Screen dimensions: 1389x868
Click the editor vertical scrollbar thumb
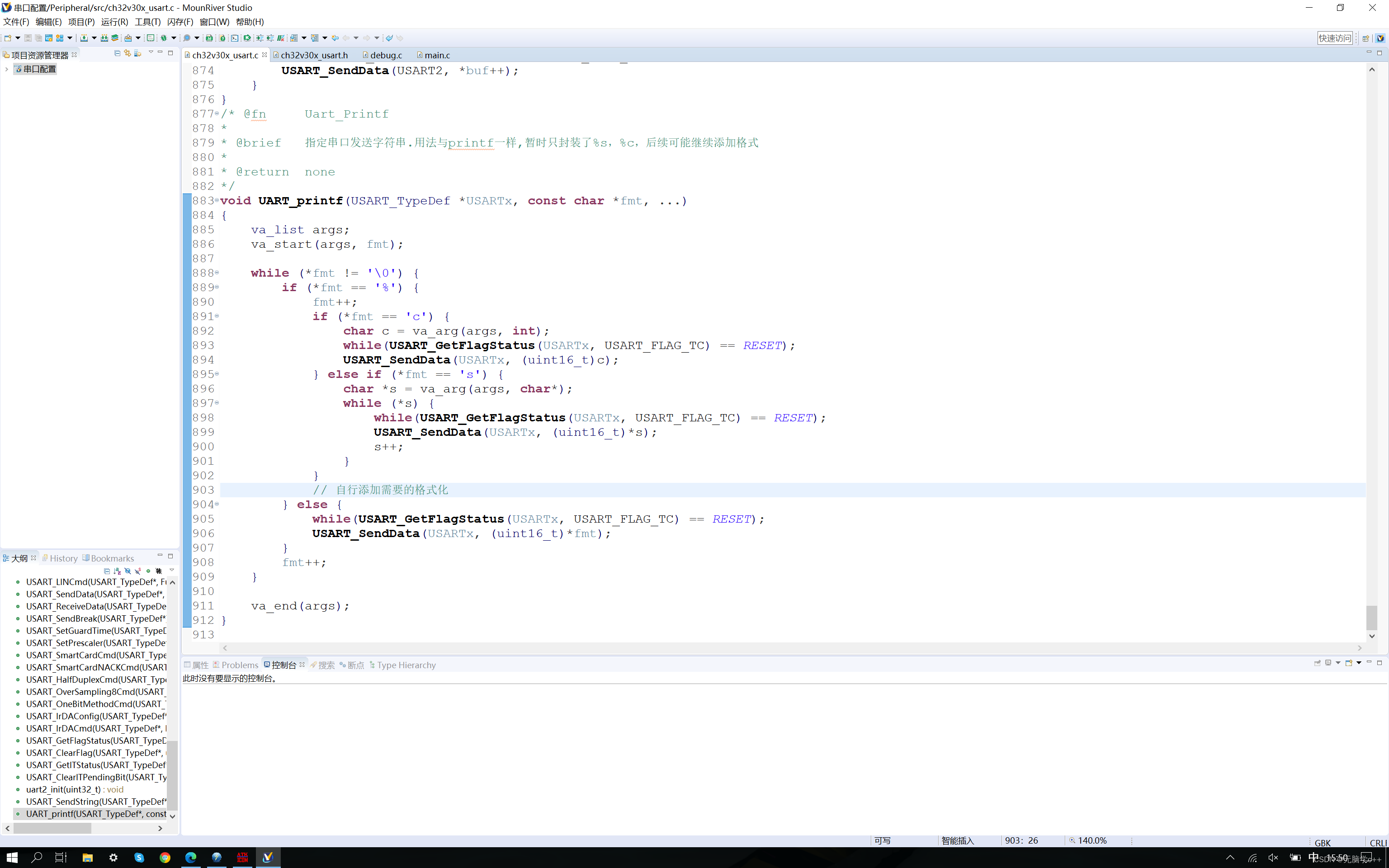pos(1372,618)
